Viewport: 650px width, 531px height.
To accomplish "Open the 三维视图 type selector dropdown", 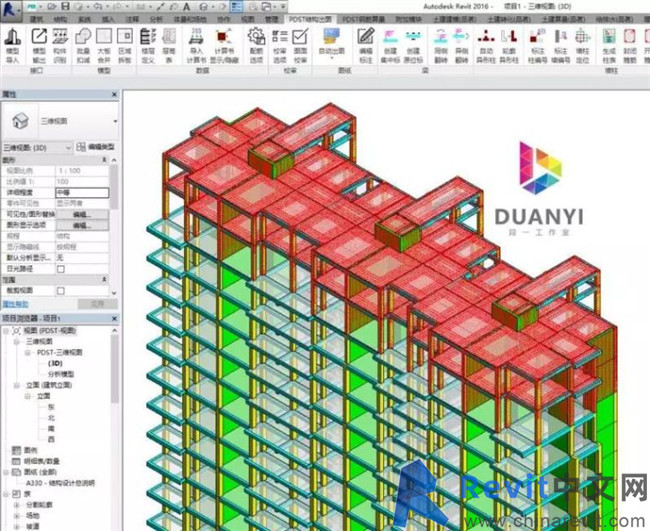I will tap(115, 121).
